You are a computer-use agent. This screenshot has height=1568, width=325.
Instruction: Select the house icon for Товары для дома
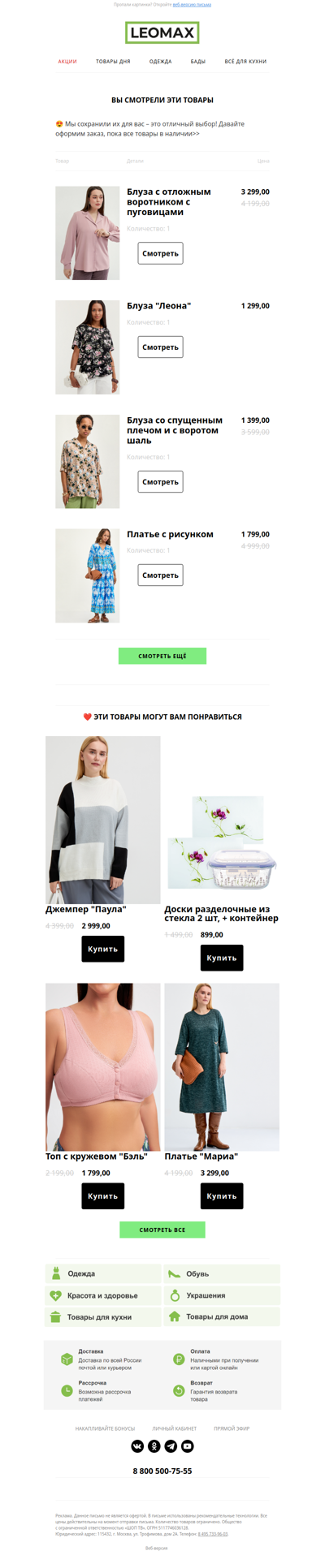(174, 1316)
